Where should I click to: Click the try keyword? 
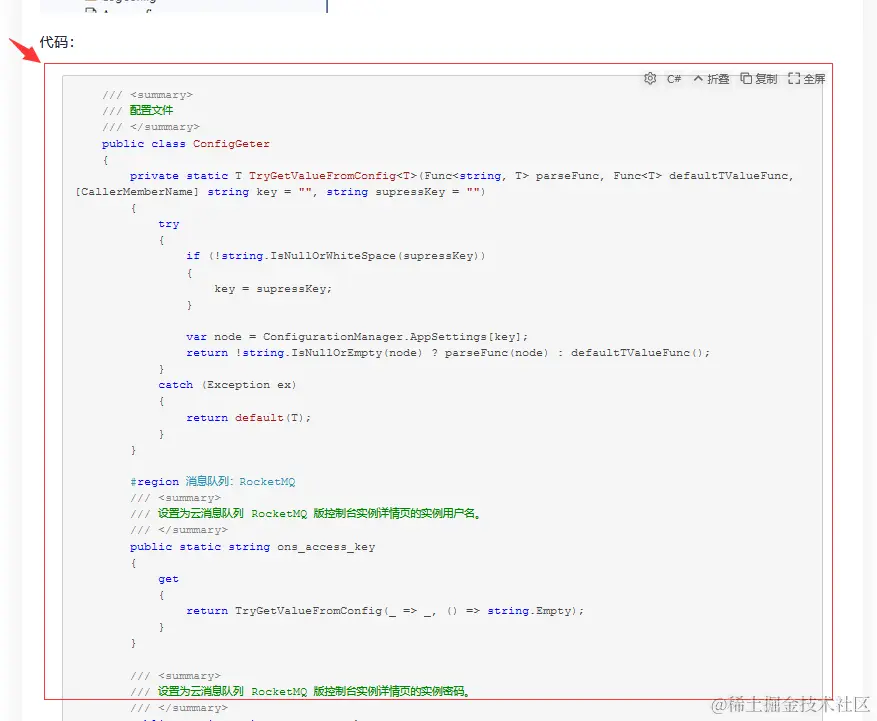point(168,224)
